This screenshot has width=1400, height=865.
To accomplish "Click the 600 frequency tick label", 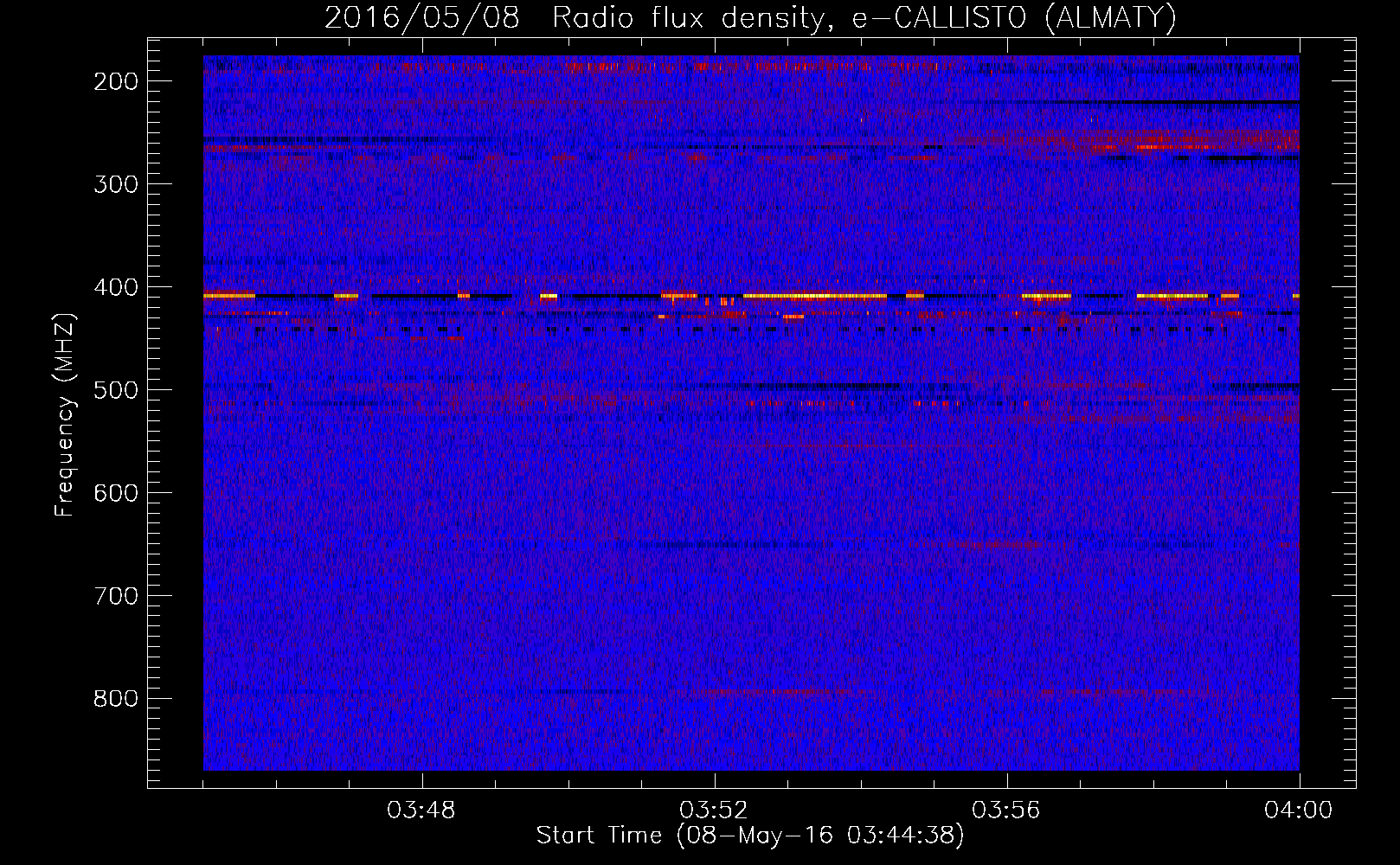I will pyautogui.click(x=115, y=493).
